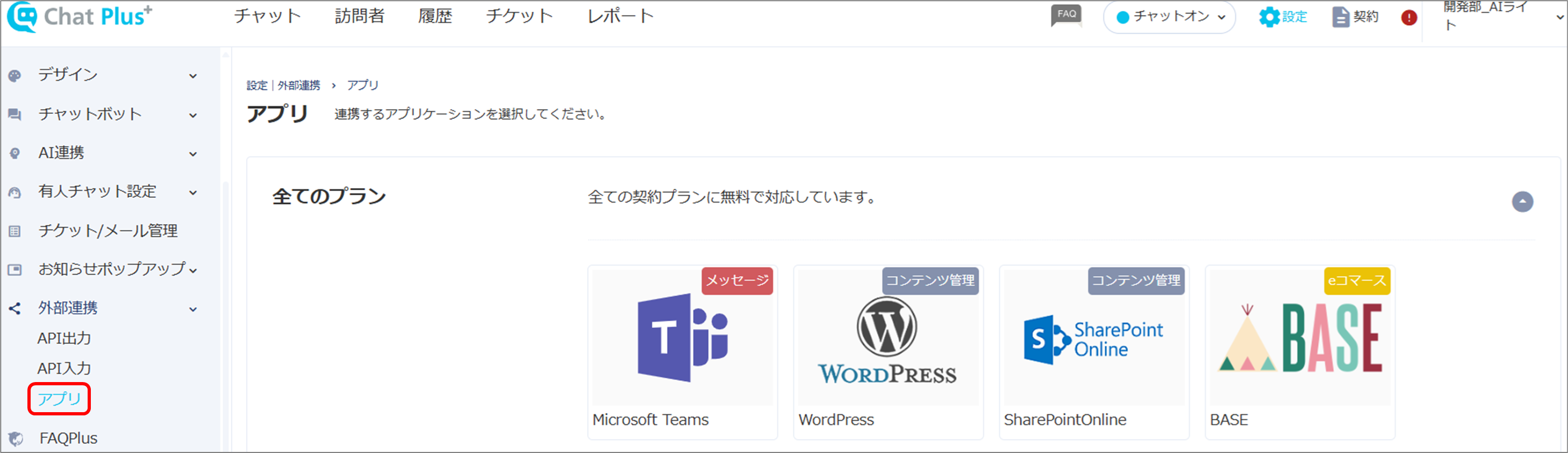The image size is (1568, 453).
Task: Open the FAQ speech bubble icon
Action: coord(1066,15)
